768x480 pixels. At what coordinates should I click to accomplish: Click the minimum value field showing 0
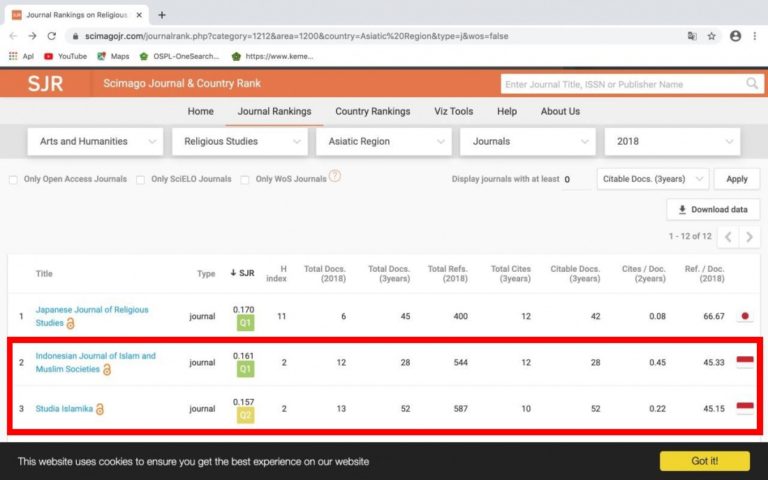click(576, 180)
